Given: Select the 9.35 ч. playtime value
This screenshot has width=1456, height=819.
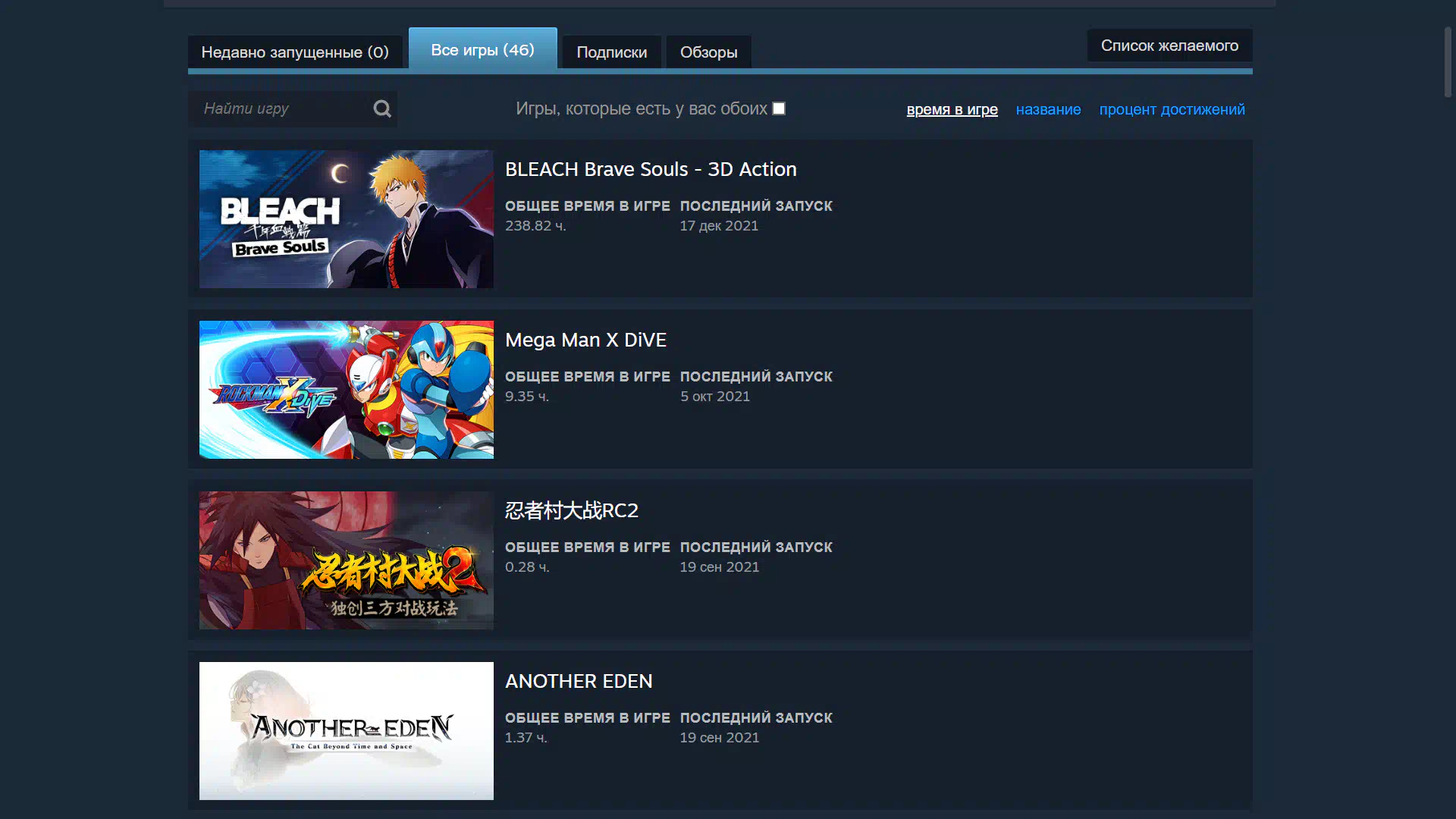Looking at the screenshot, I should pos(527,397).
